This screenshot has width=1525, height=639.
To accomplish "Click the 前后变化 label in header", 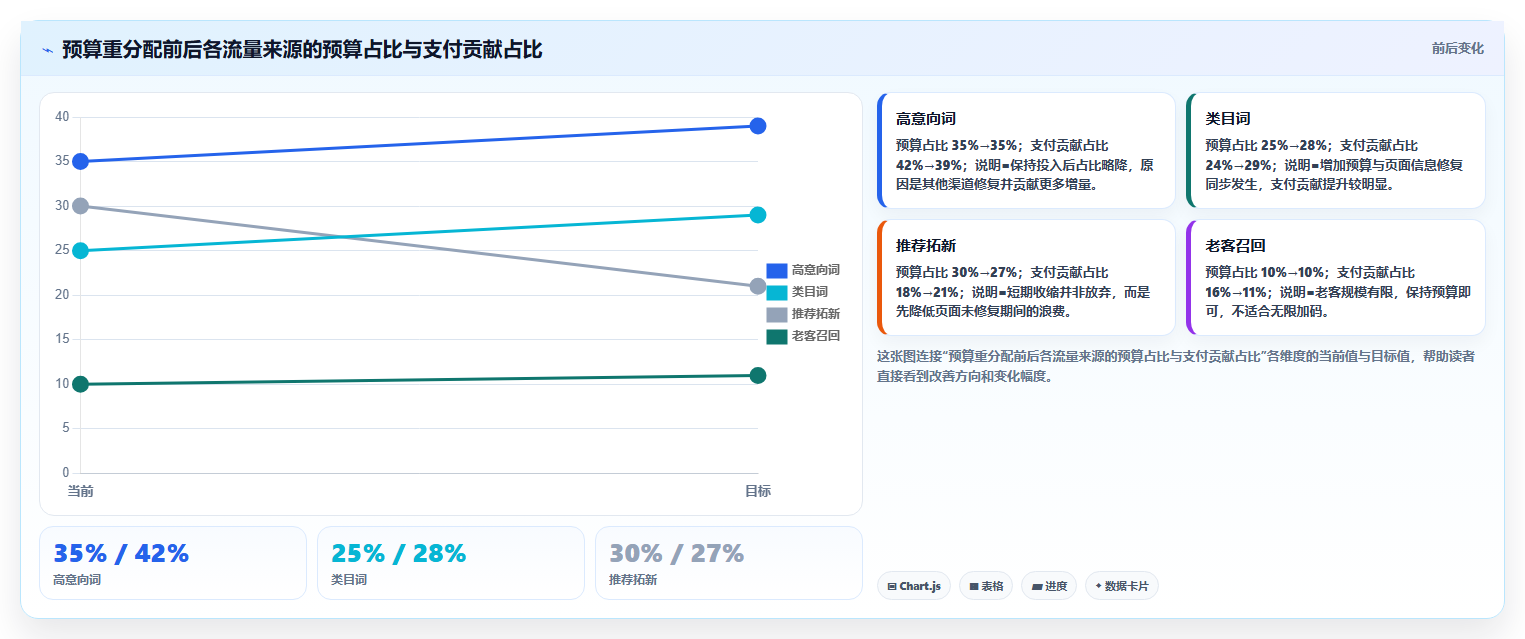I will tap(1457, 48).
